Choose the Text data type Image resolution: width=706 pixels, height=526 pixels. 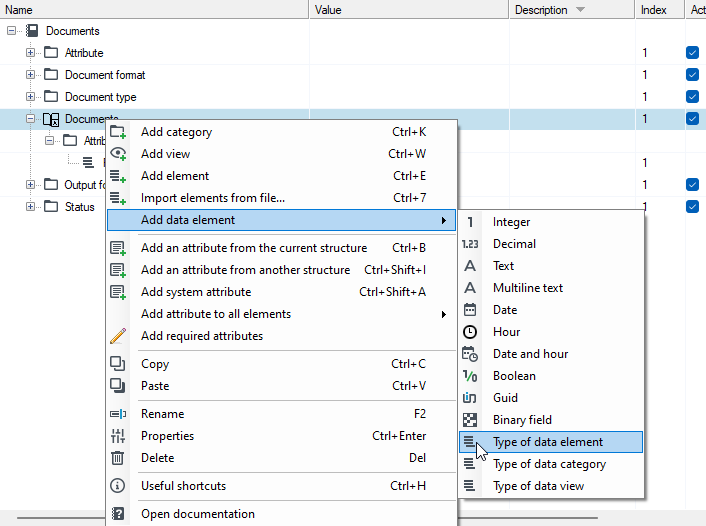551,266
